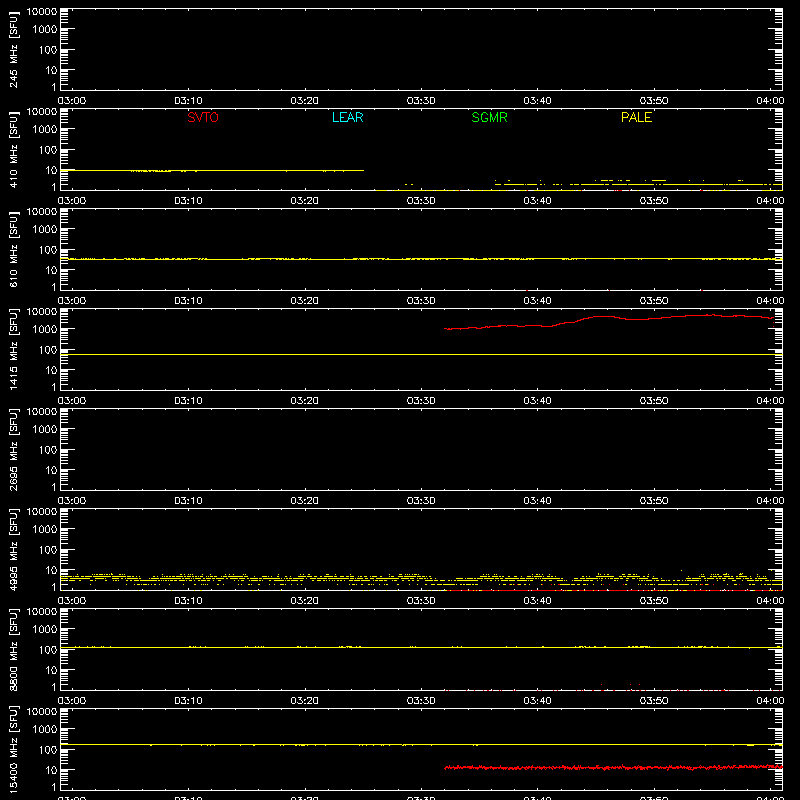Screen dimensions: 800x800
Task: Click the 10000 tick label of 245 MHz panel
Action: click(x=42, y=12)
